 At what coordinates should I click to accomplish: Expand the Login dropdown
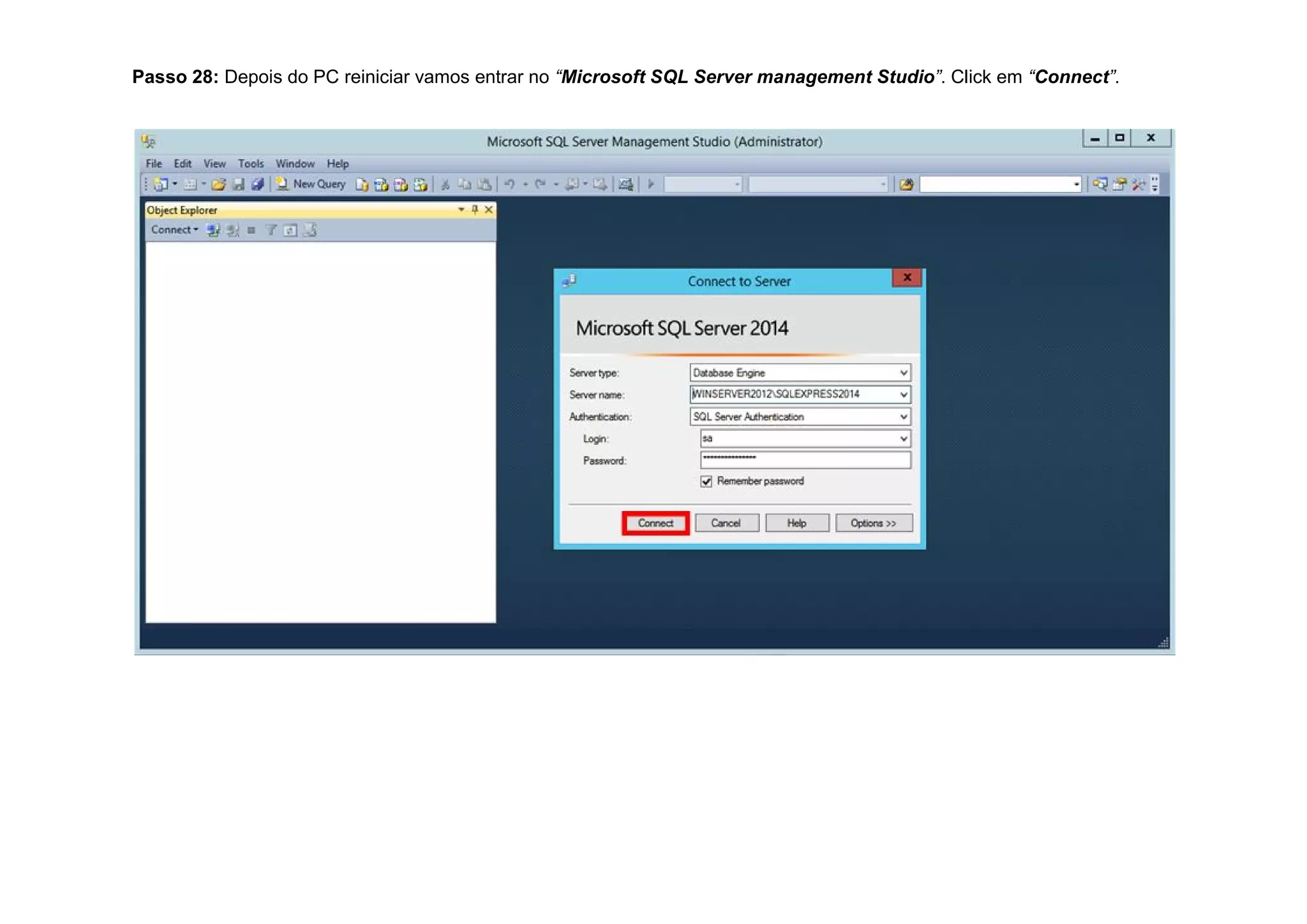click(x=904, y=438)
